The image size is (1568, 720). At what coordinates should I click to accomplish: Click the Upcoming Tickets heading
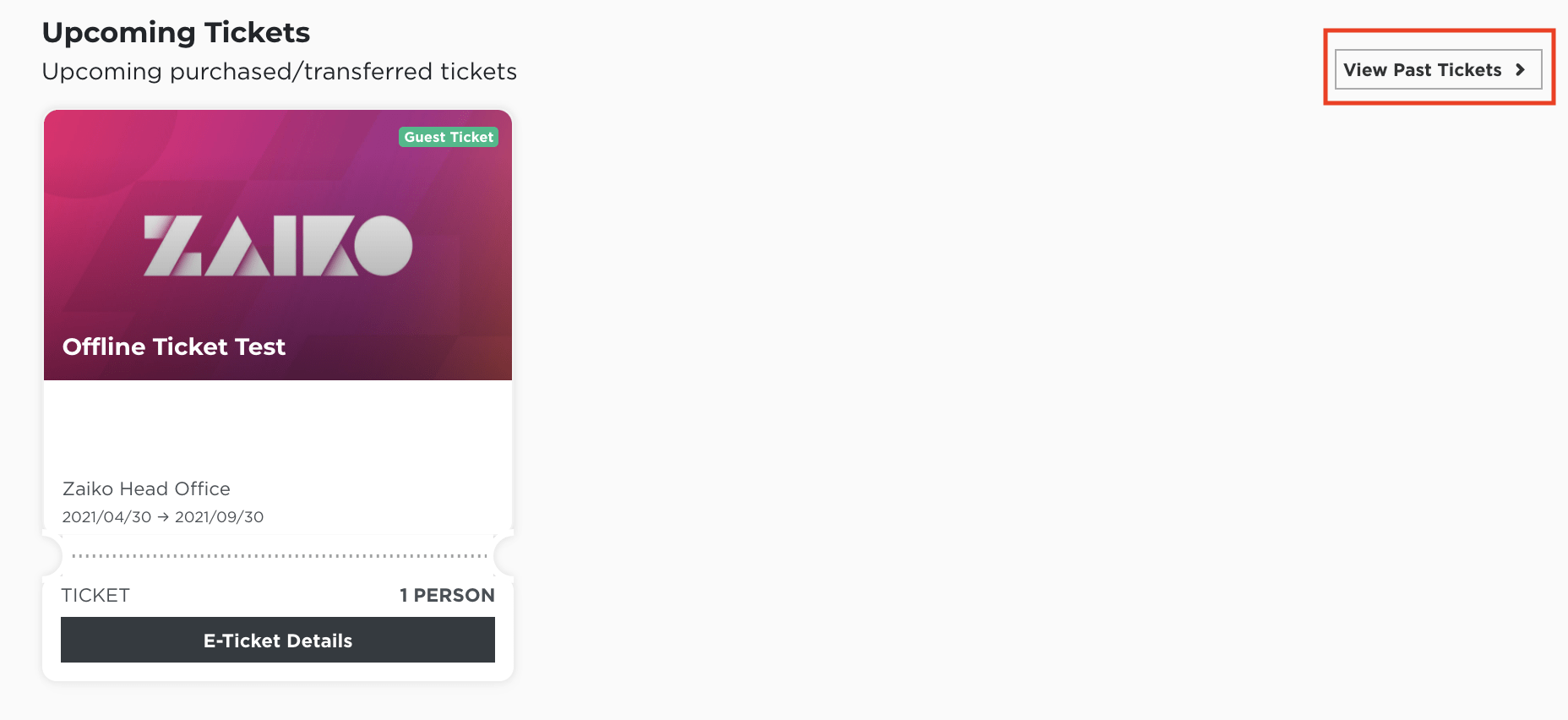pos(176,32)
